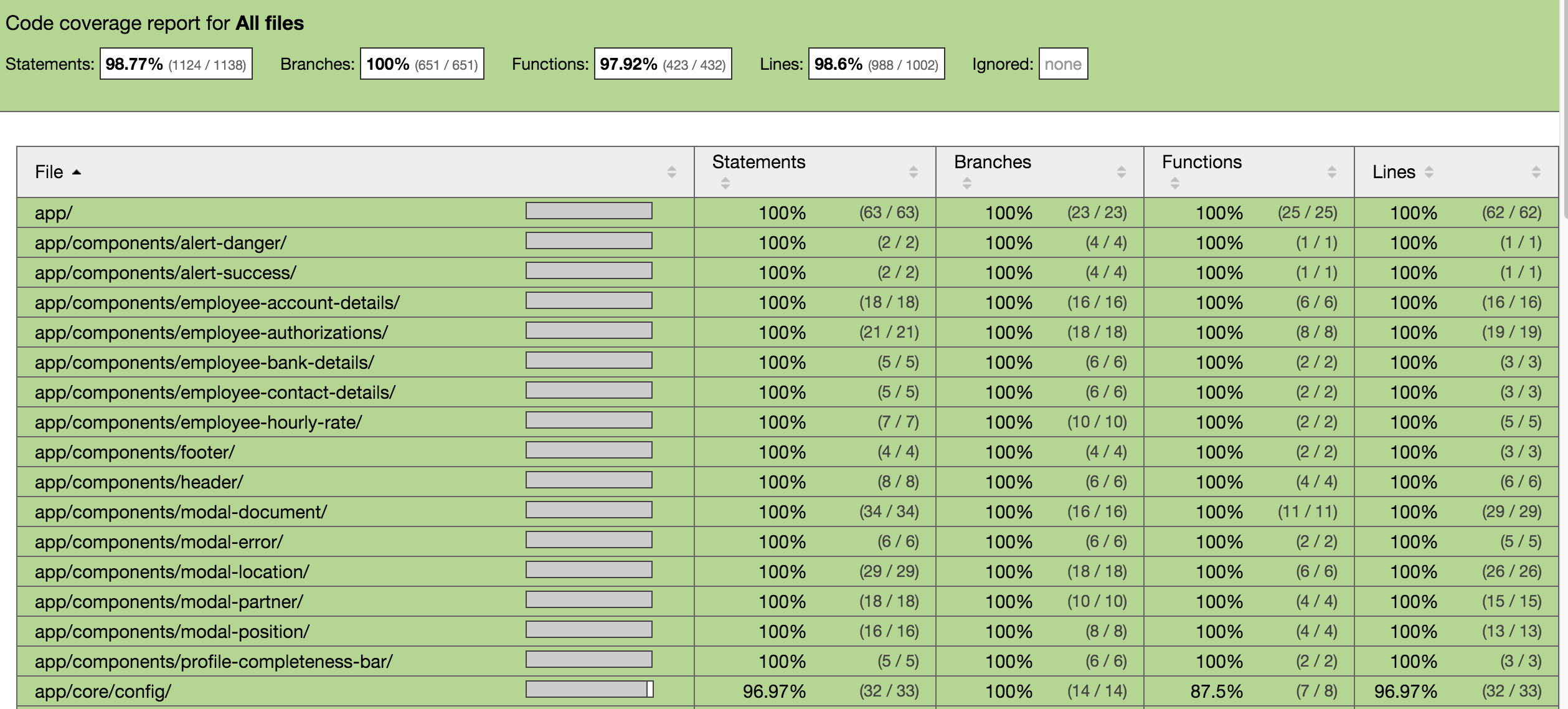
Task: Open the app/core/config/ folder report
Action: [x=103, y=692]
